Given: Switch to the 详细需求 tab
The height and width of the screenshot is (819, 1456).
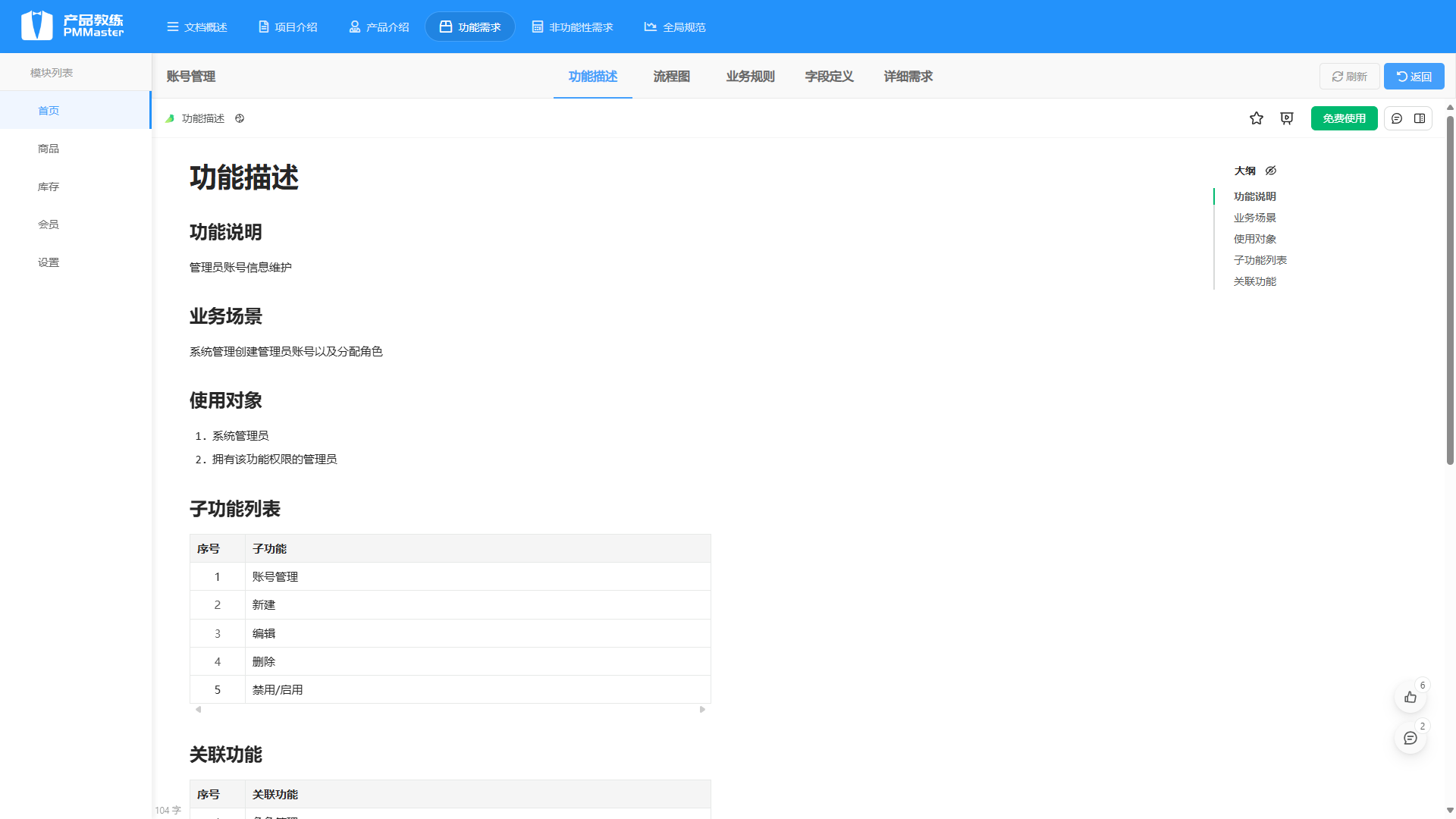Looking at the screenshot, I should 908,77.
